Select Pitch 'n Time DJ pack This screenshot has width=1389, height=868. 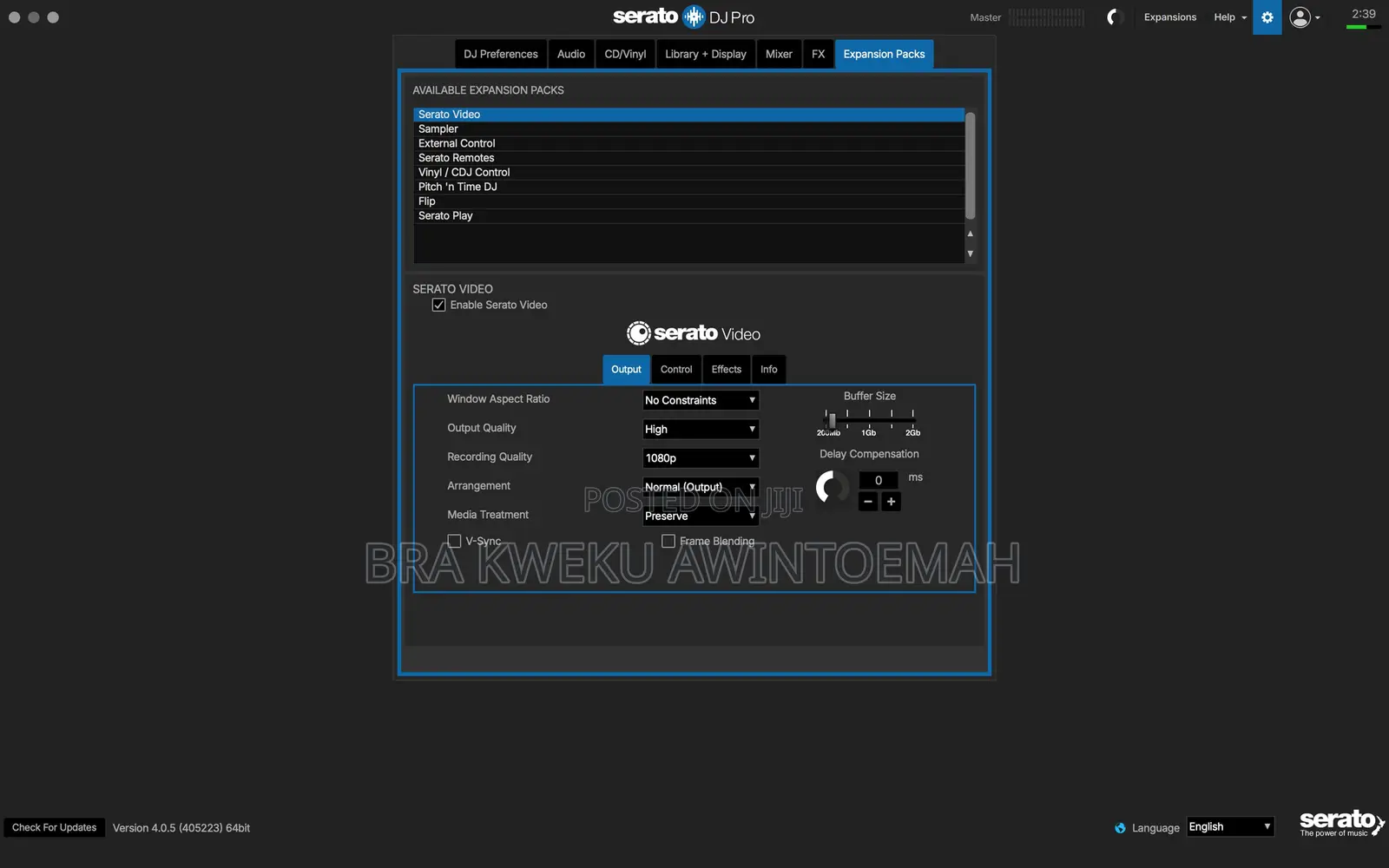[688, 187]
